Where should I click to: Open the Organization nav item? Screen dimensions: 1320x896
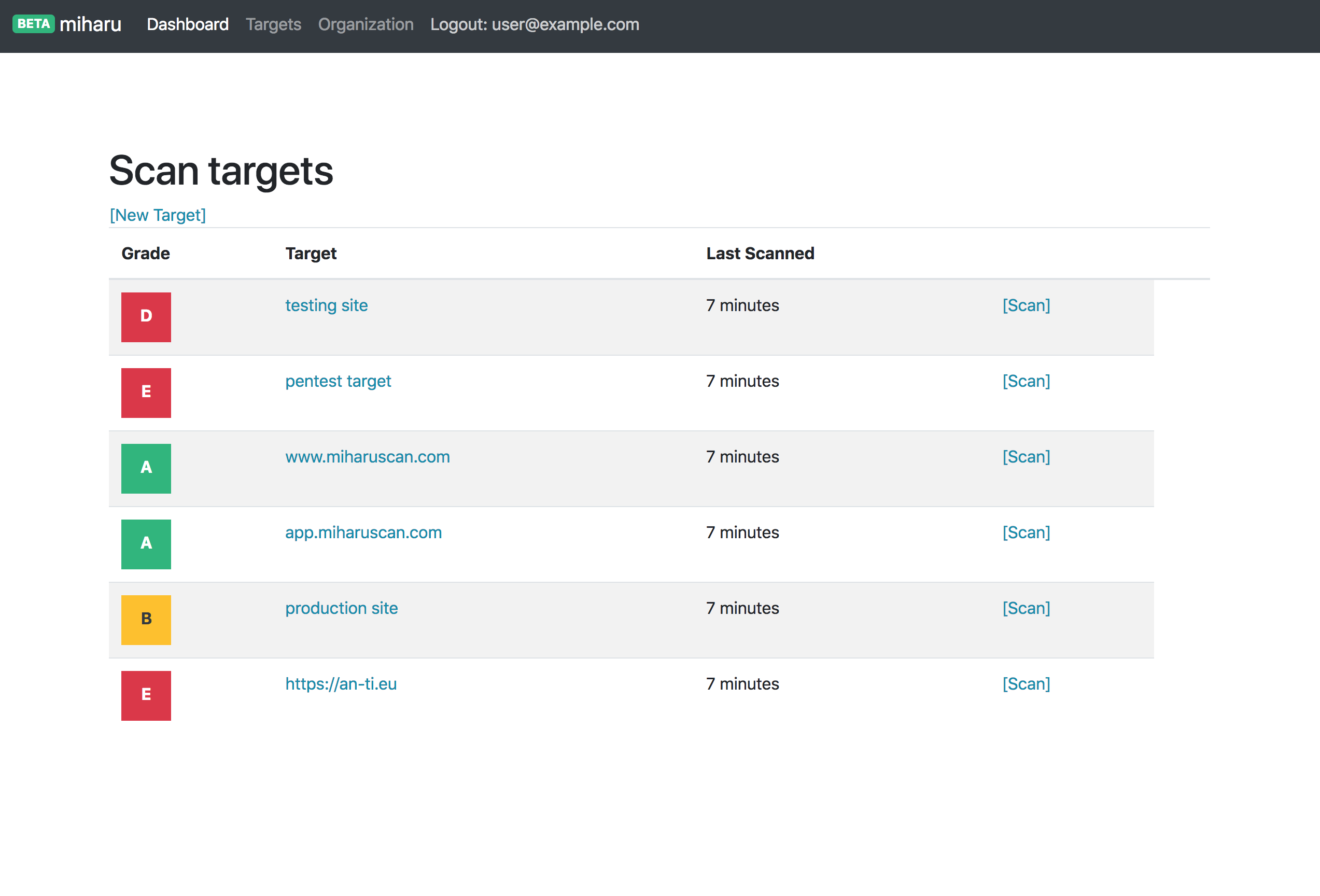[365, 24]
